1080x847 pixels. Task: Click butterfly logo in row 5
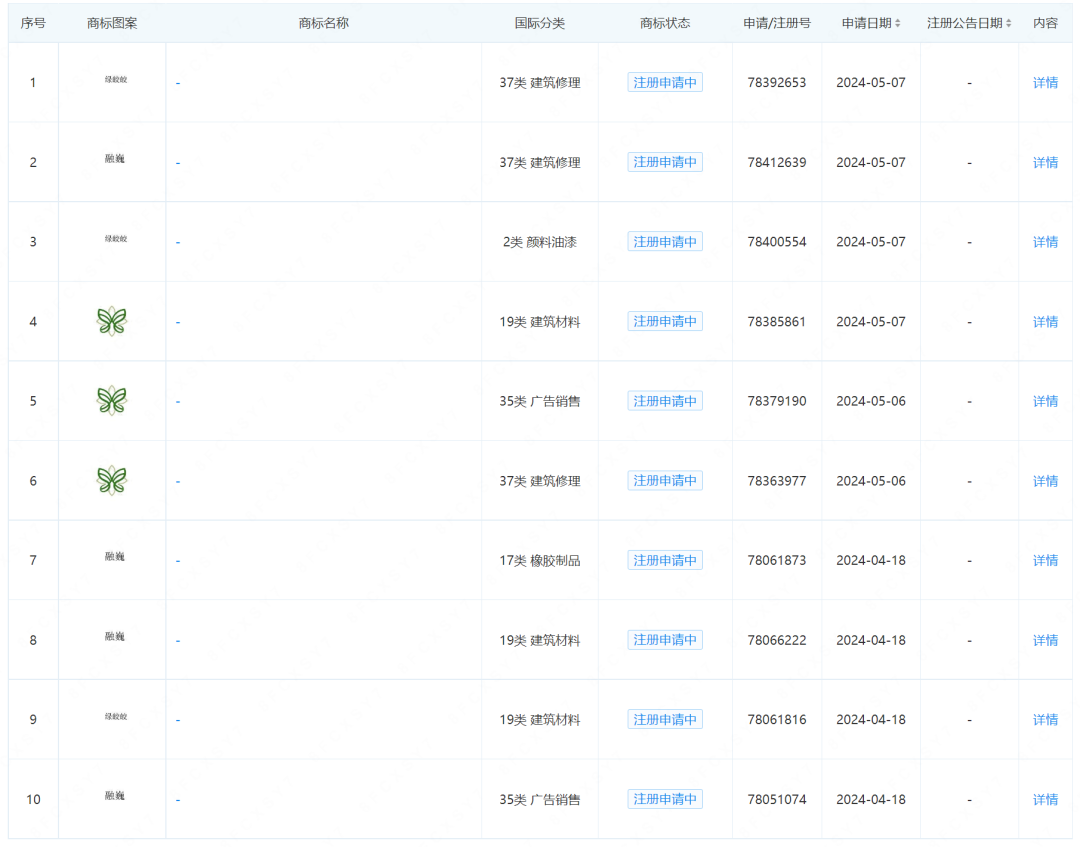(112, 401)
